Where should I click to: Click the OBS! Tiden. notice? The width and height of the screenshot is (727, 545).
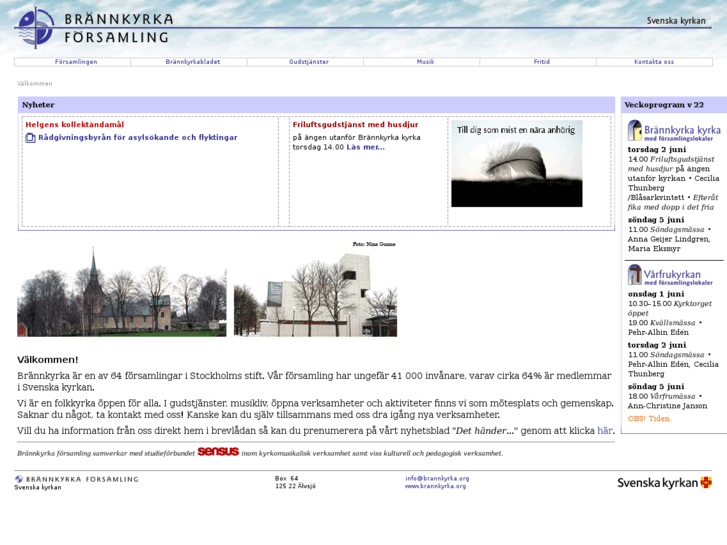649,418
